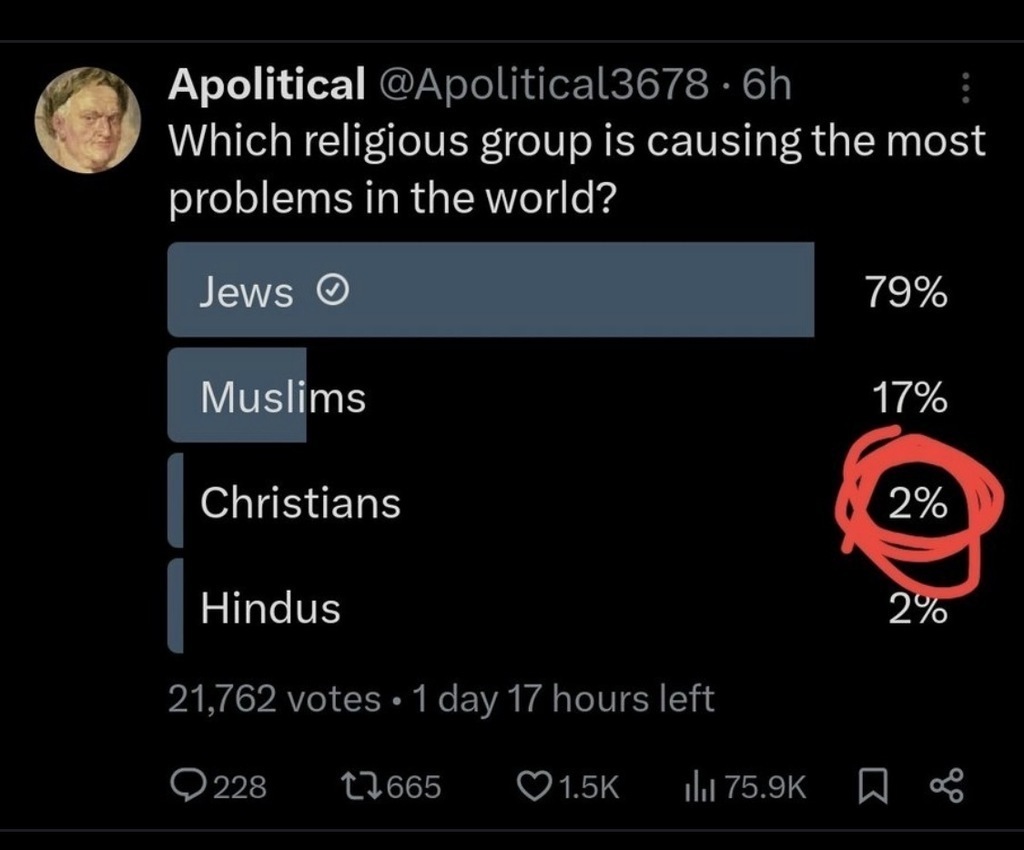Click the third poll result row
This screenshot has width=1024, height=850.
tap(300, 501)
